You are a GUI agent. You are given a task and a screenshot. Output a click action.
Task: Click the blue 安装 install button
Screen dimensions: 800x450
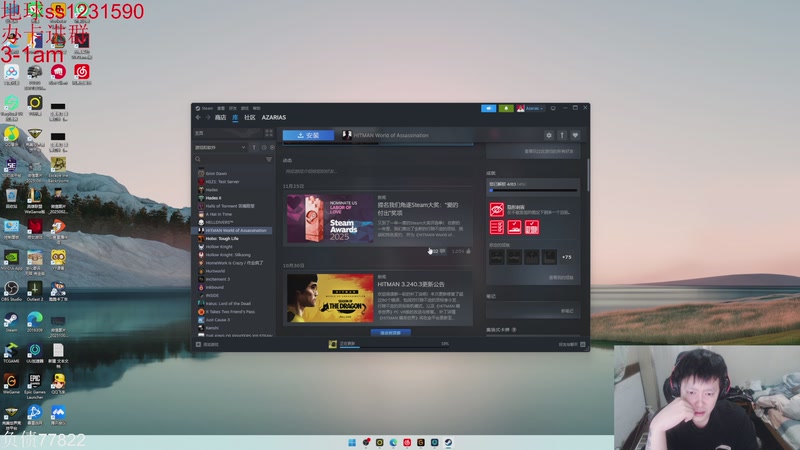point(308,135)
